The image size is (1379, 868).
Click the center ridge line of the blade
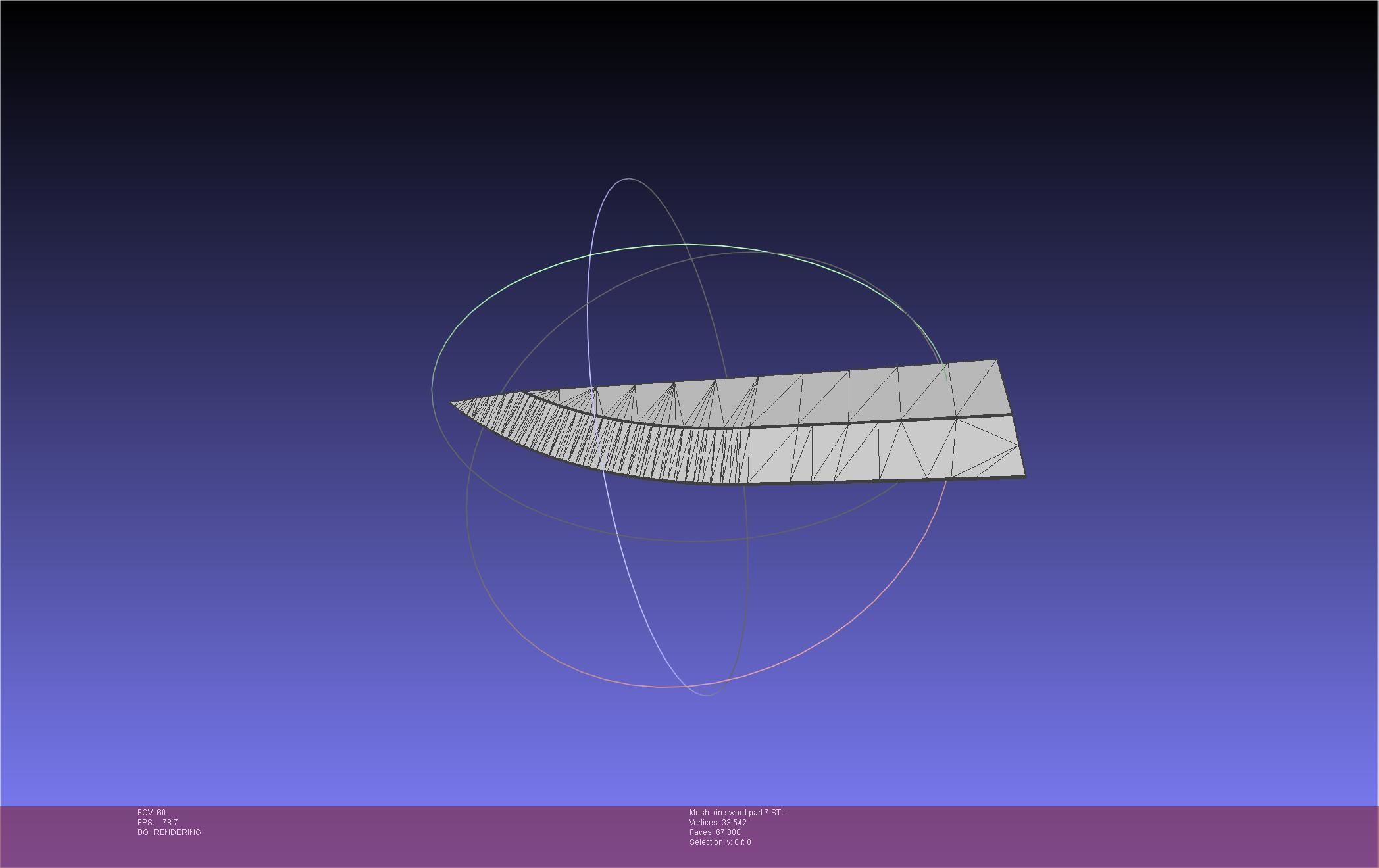tap(855, 422)
